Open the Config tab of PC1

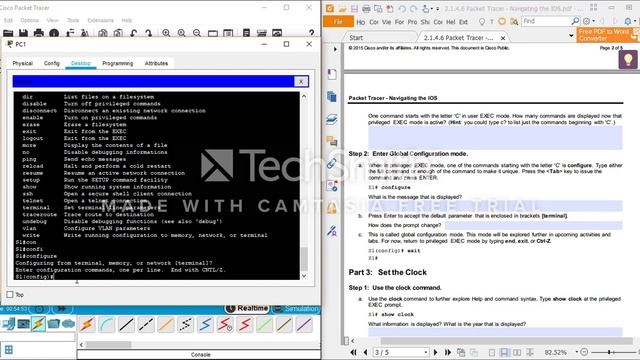tap(52, 63)
